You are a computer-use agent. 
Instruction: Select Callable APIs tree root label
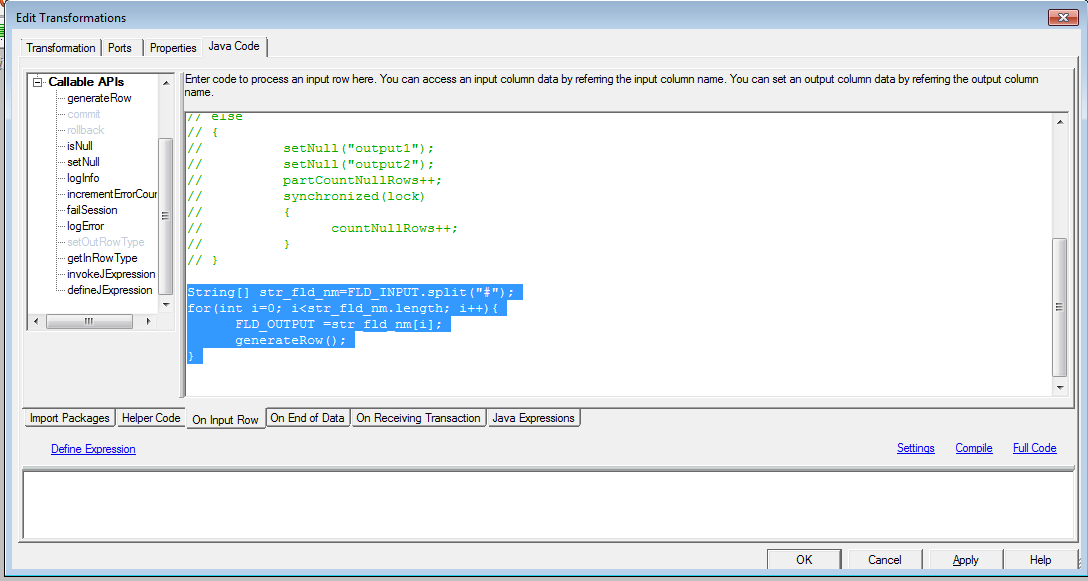pyautogui.click(x=86, y=82)
